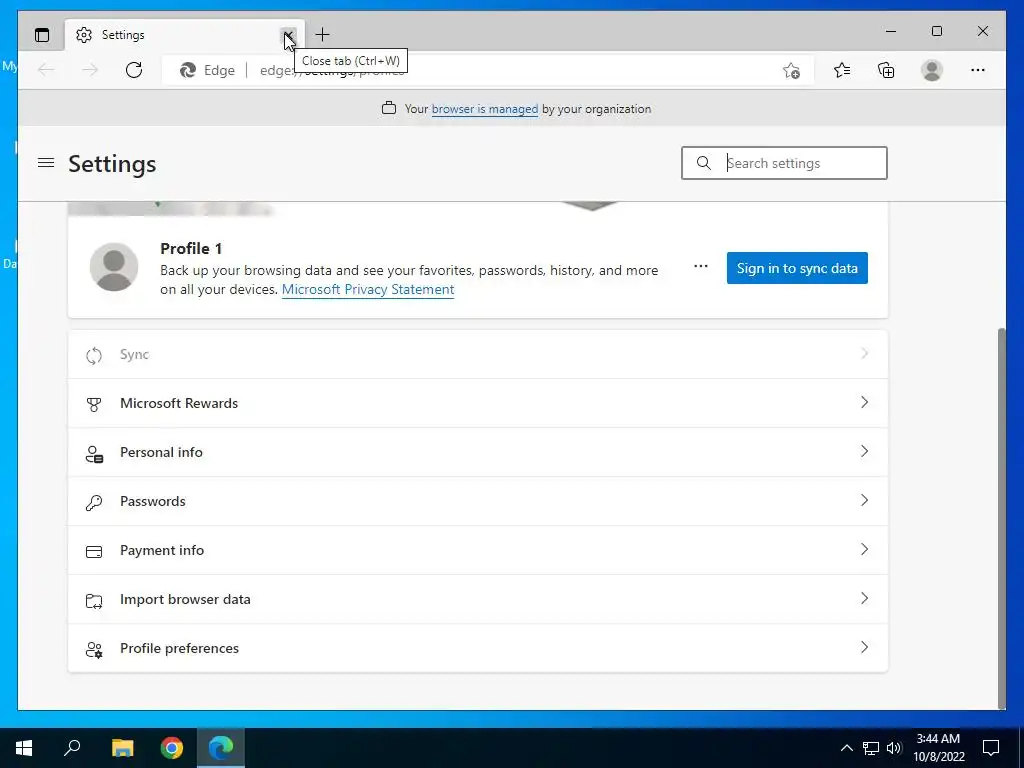
Task: Open the Windows Start menu
Action: point(24,748)
